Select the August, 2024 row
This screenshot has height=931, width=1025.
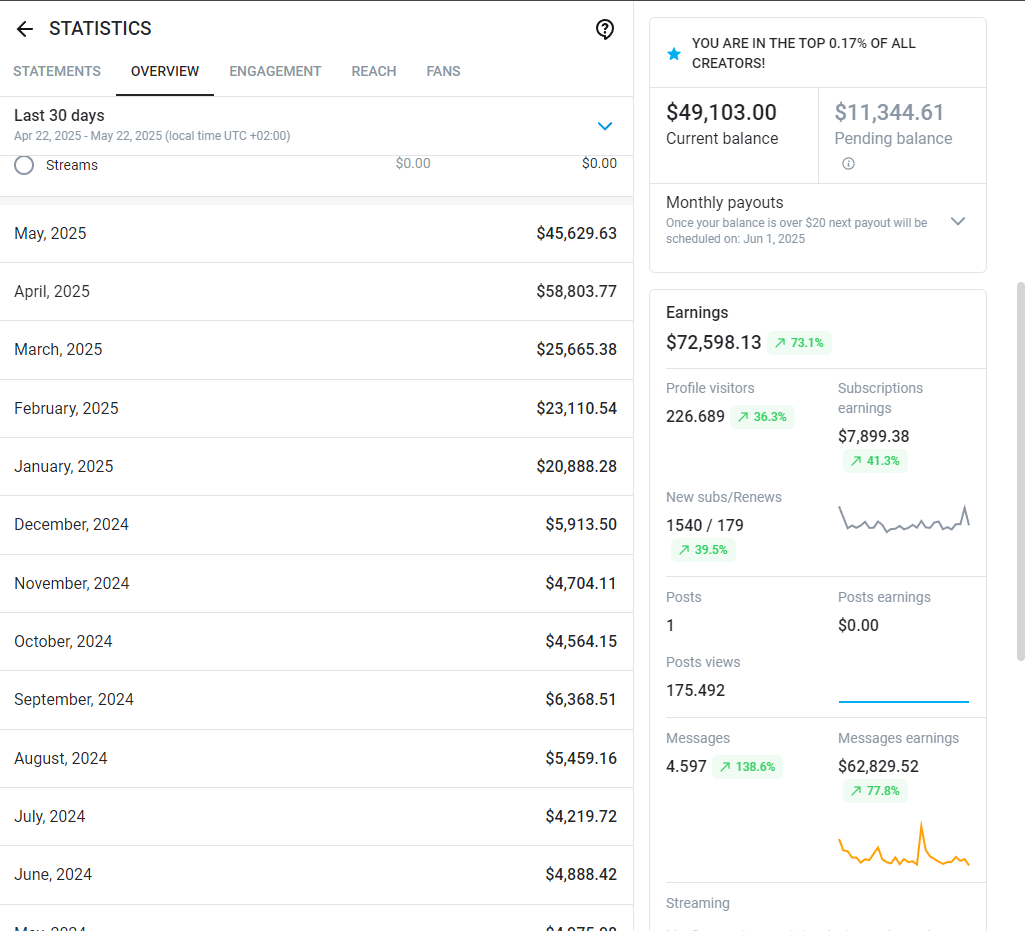pyautogui.click(x=316, y=758)
